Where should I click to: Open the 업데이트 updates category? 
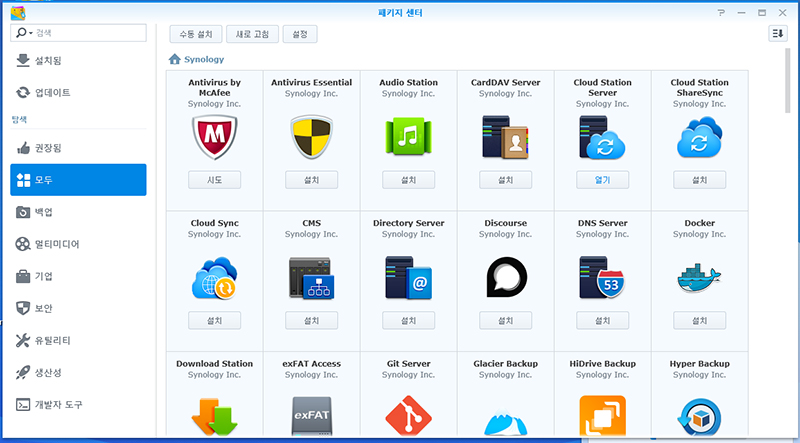click(x=78, y=92)
